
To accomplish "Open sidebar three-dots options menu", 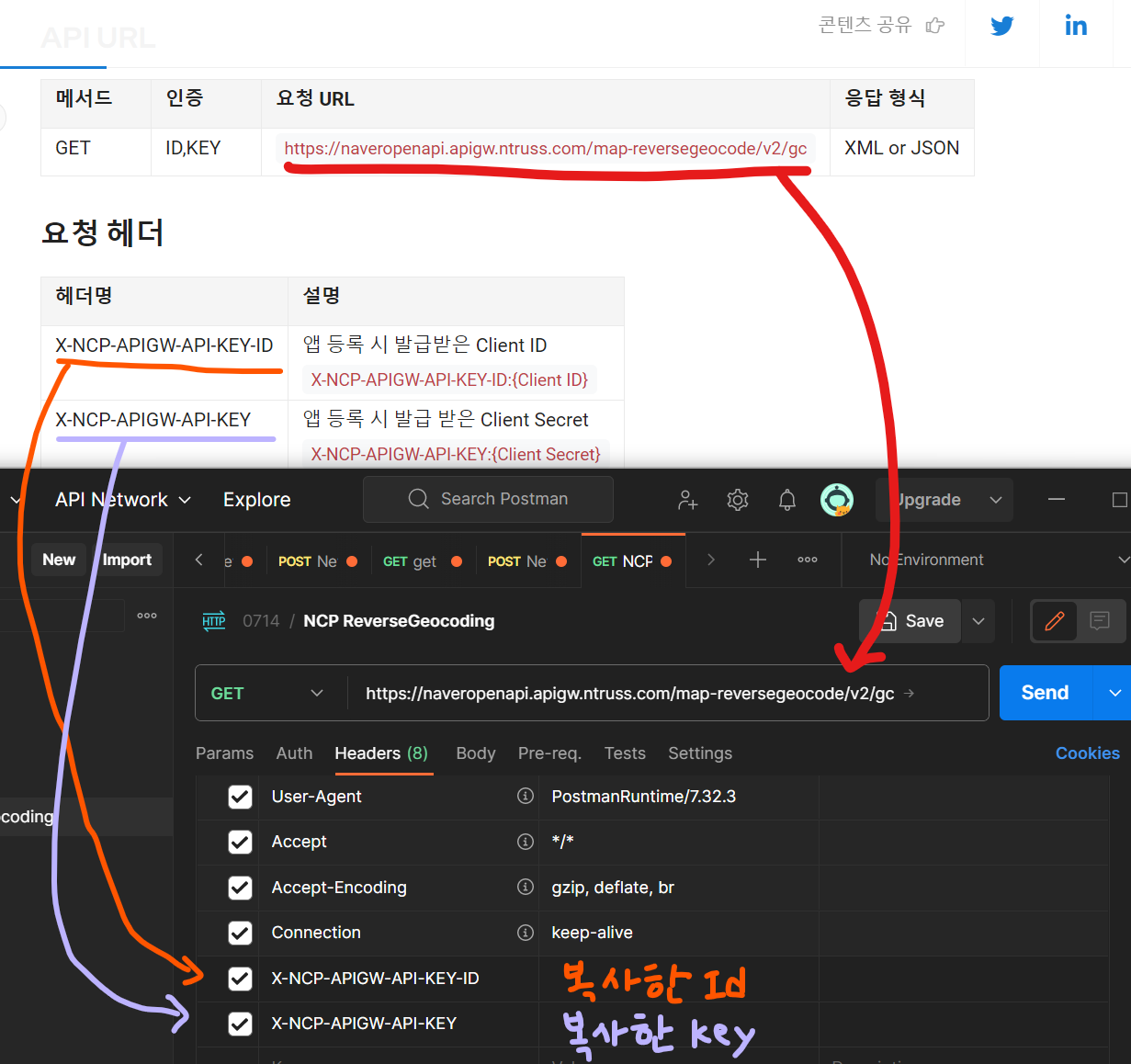I will [147, 616].
